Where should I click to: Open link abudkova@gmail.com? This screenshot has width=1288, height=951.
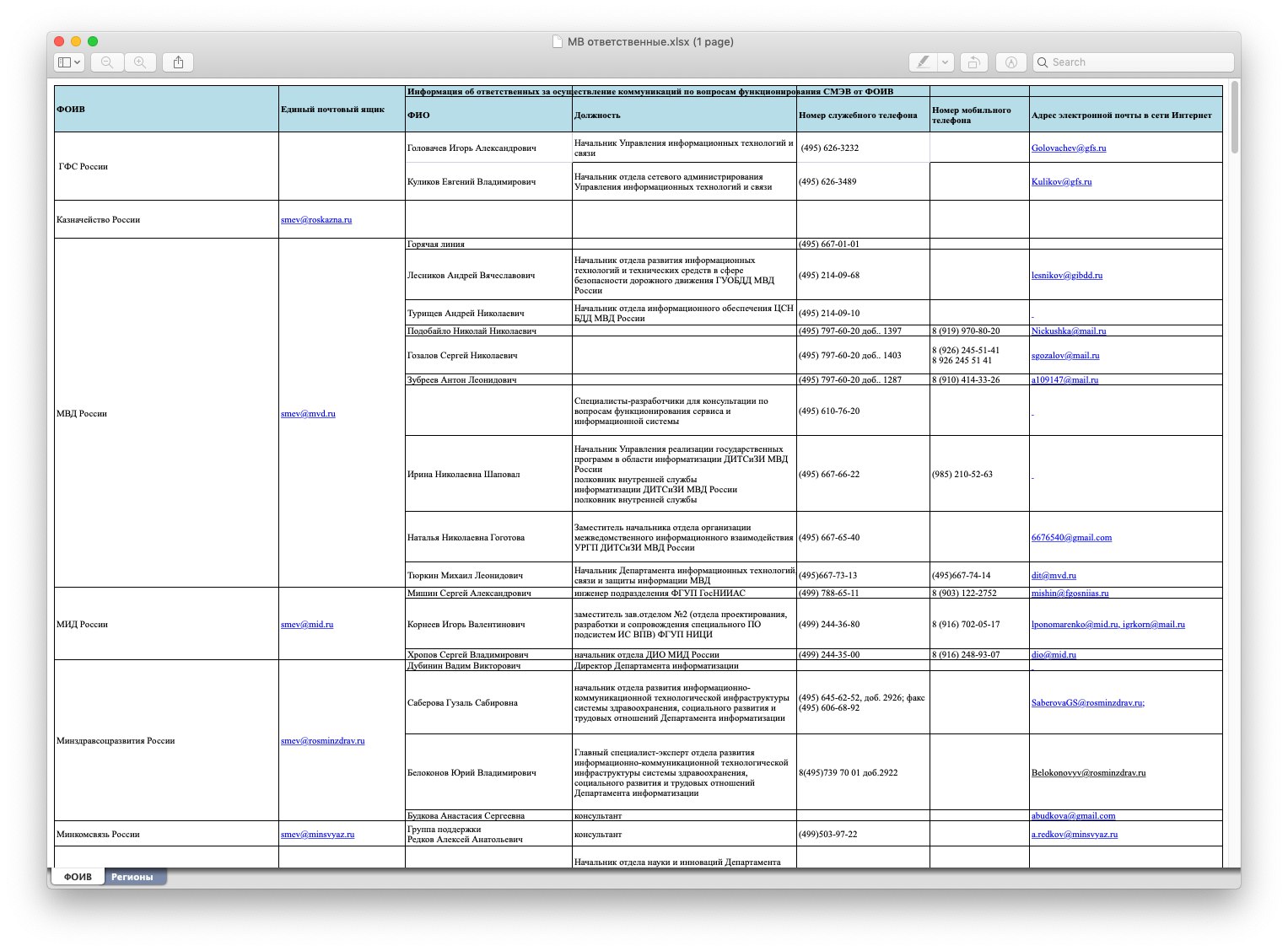[x=1073, y=815]
